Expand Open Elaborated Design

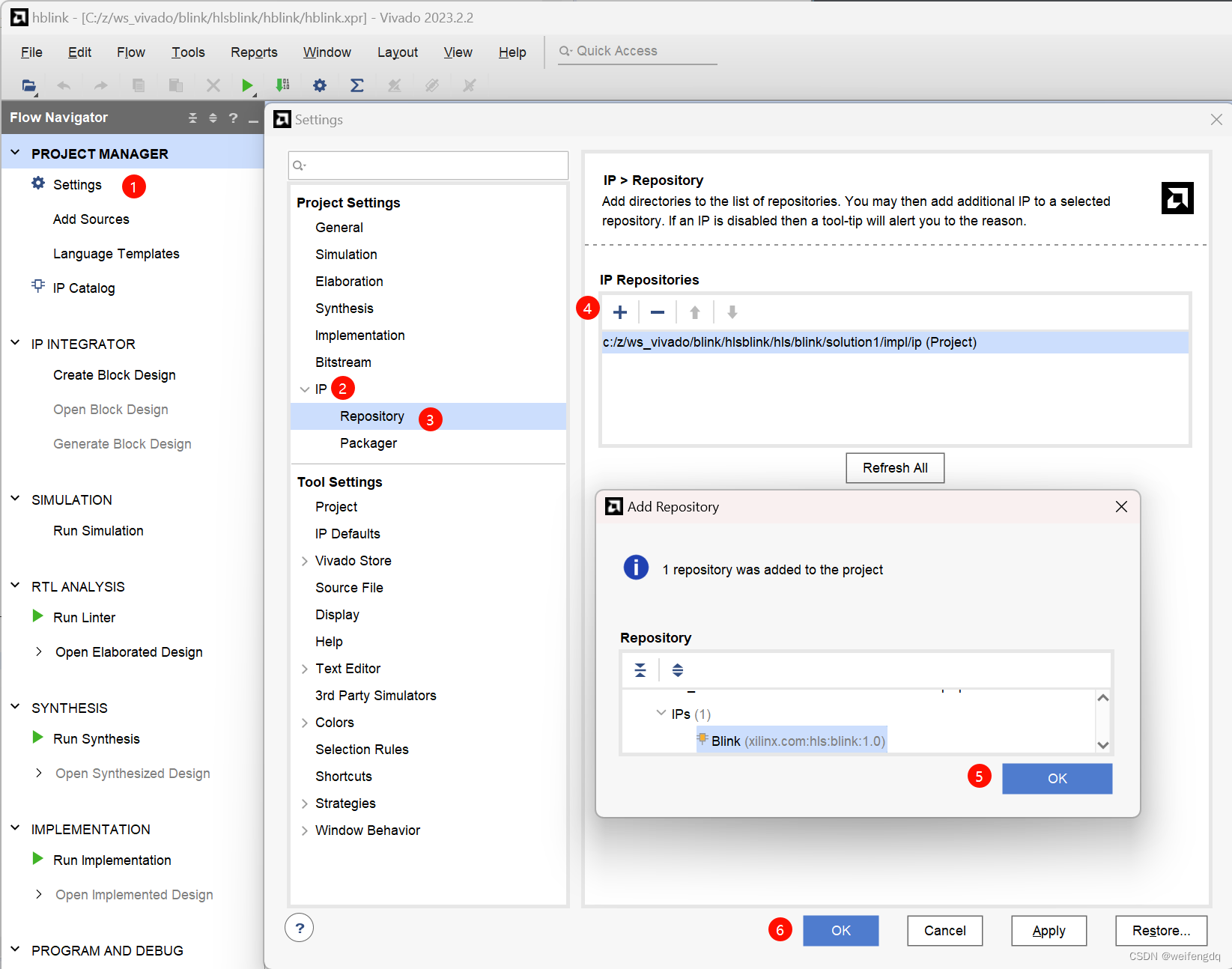38,651
